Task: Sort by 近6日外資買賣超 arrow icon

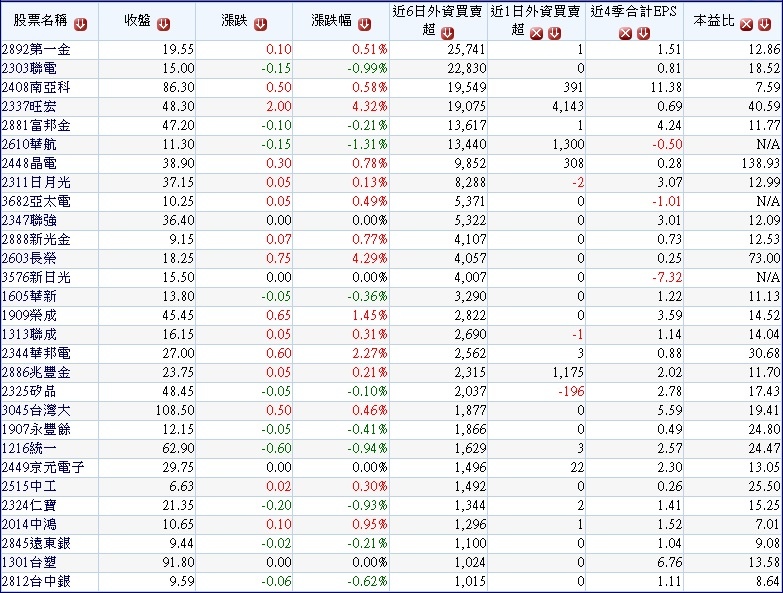Action: pos(447,33)
